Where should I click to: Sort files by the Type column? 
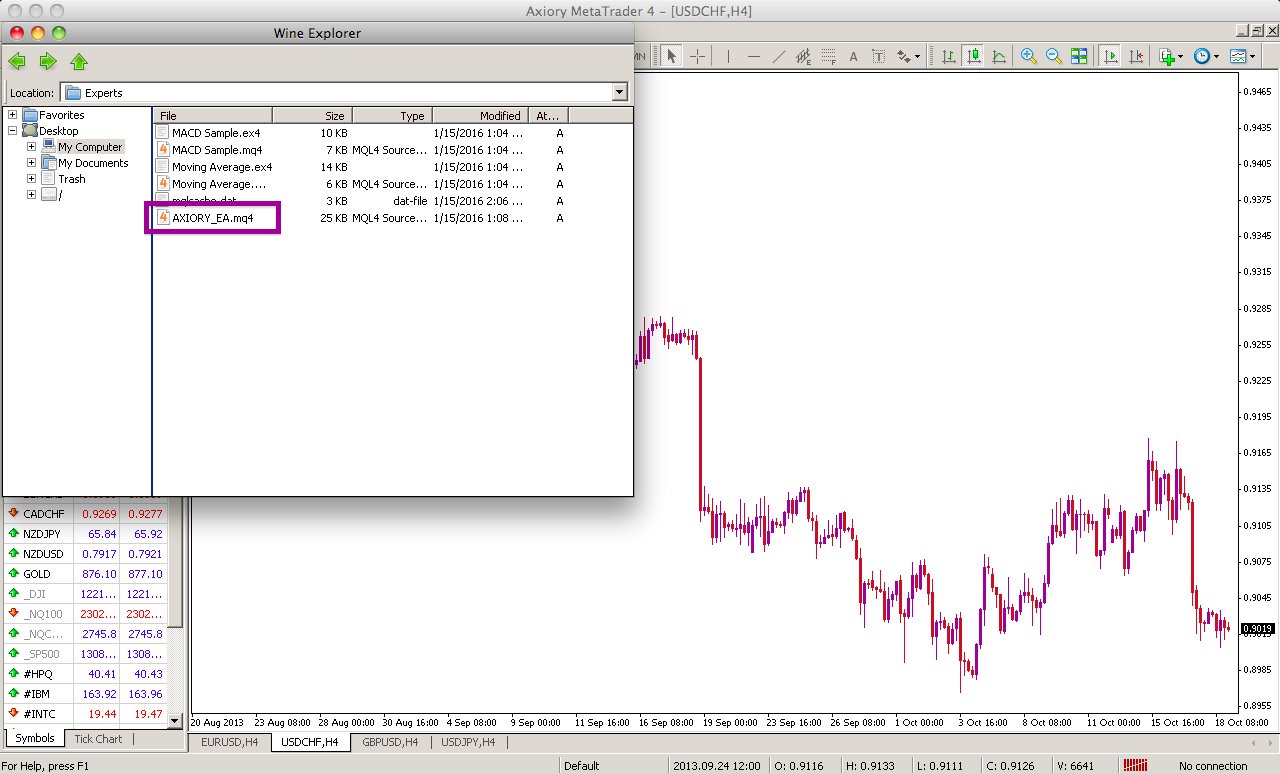tap(392, 116)
